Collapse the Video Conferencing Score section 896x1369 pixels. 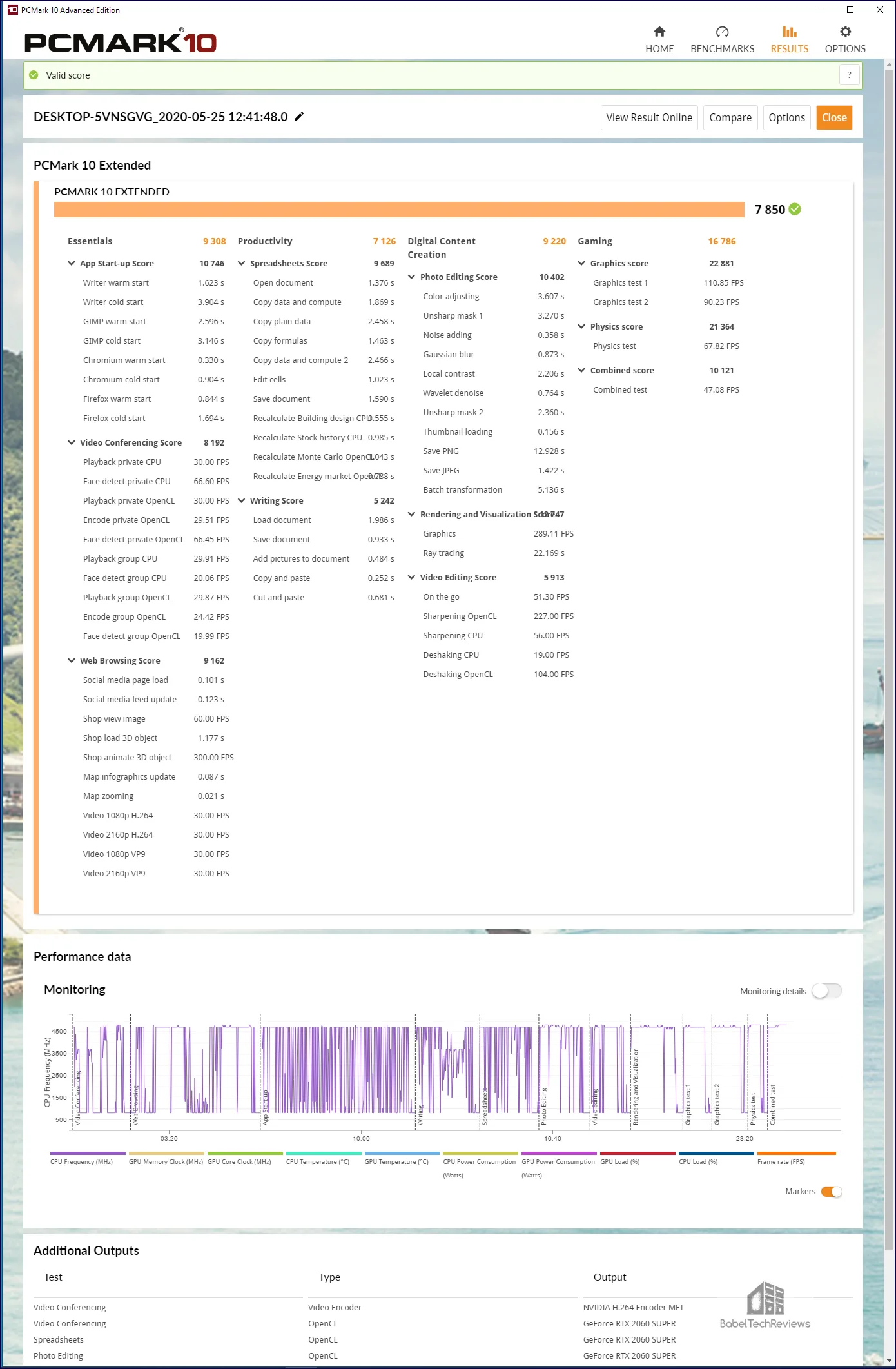[72, 442]
